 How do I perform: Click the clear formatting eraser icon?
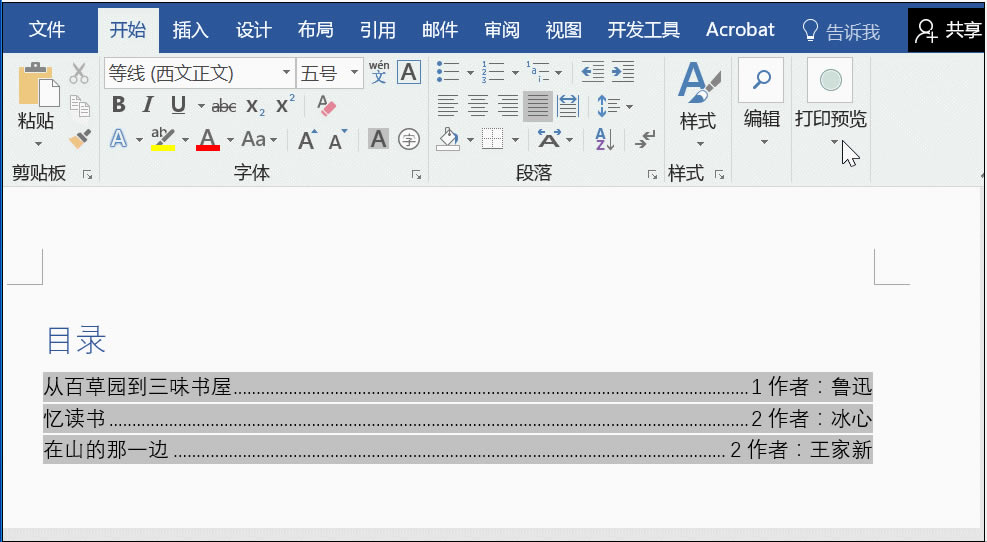click(x=326, y=106)
